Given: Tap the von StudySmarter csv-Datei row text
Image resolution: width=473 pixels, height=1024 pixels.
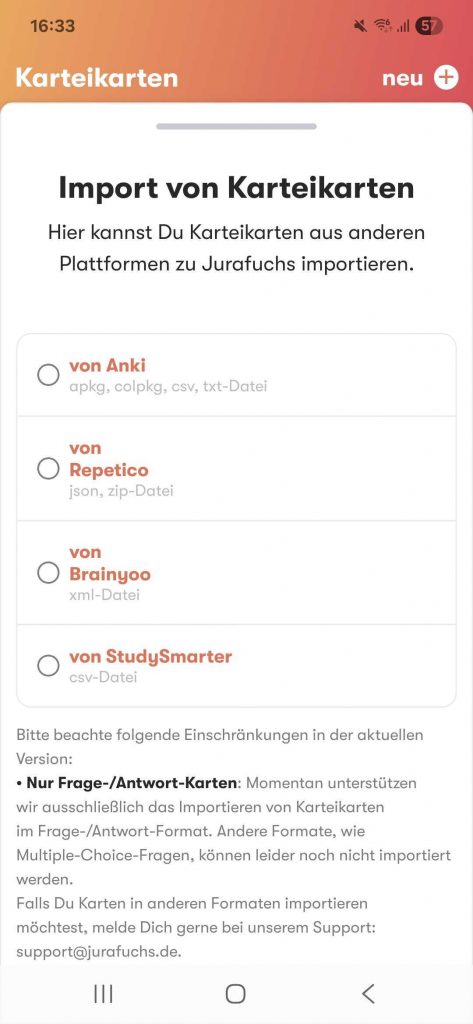Looking at the screenshot, I should tap(150, 665).
